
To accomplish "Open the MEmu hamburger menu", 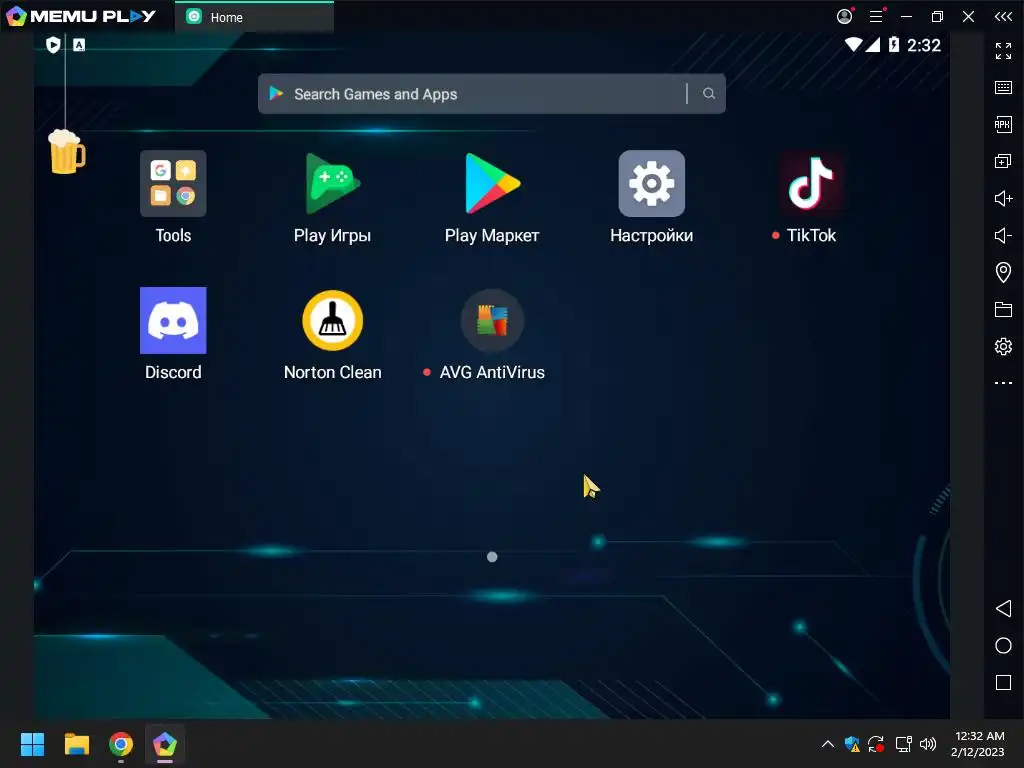I will tap(877, 16).
